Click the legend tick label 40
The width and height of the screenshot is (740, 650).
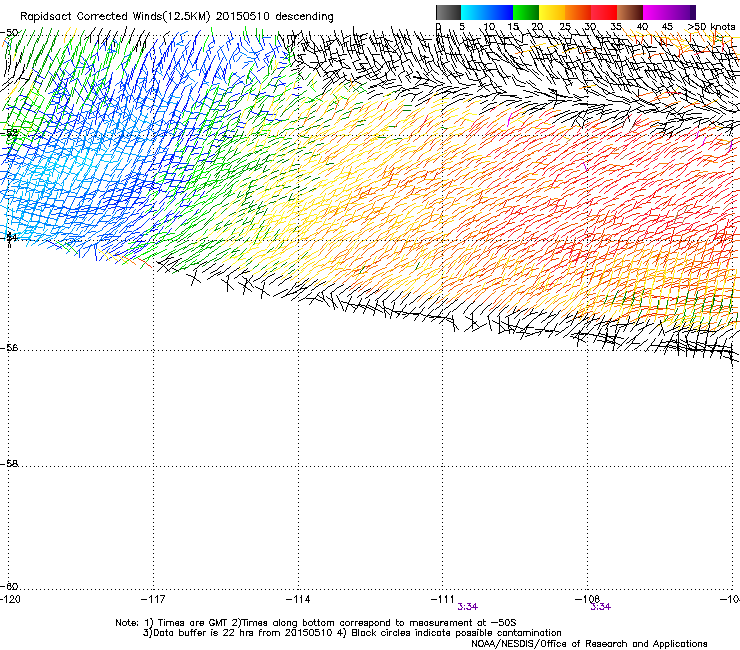tap(642, 27)
